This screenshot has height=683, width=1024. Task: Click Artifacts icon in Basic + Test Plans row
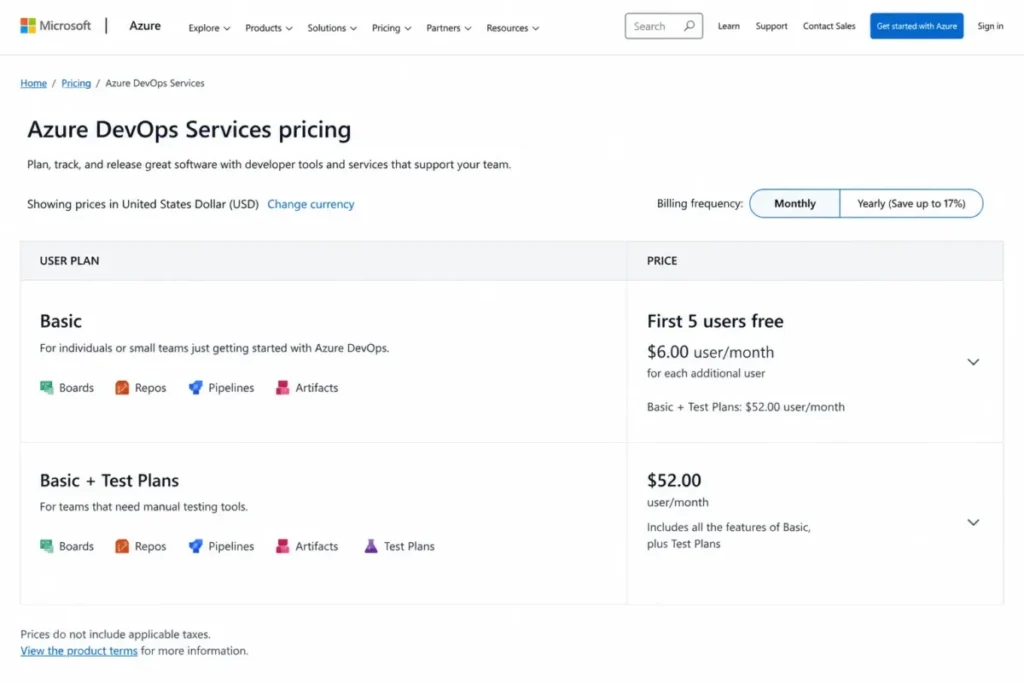point(282,546)
